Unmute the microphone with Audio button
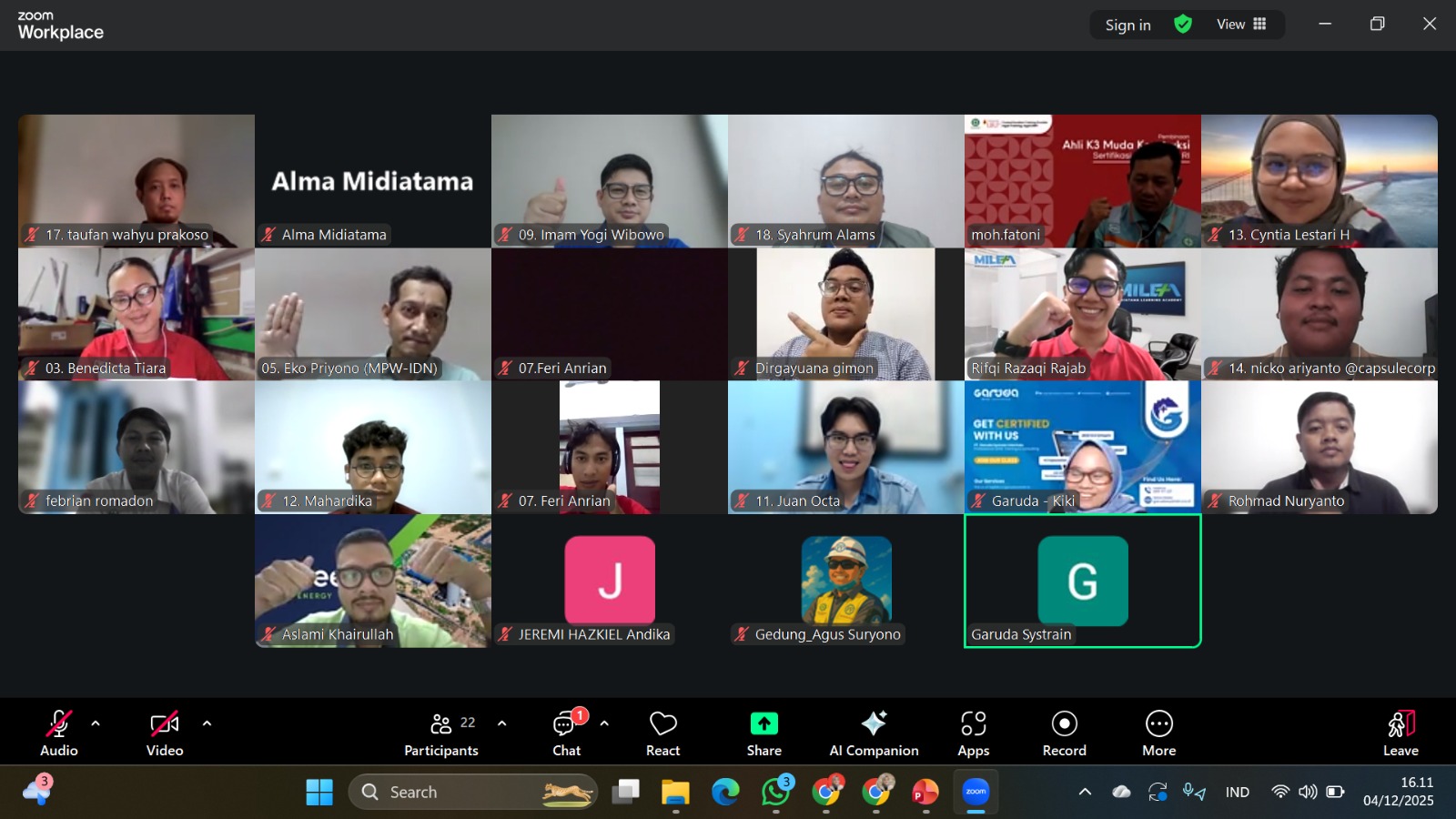 point(59,733)
